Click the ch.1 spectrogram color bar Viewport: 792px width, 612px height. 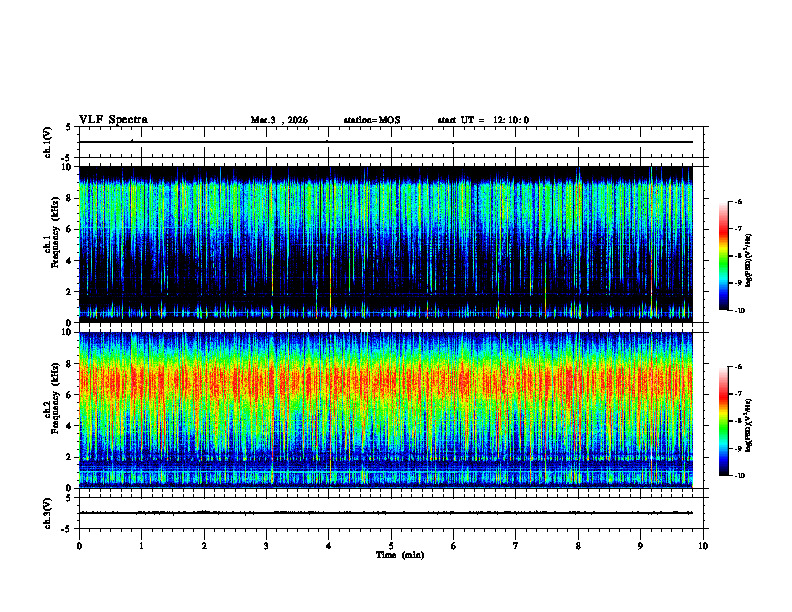(723, 256)
